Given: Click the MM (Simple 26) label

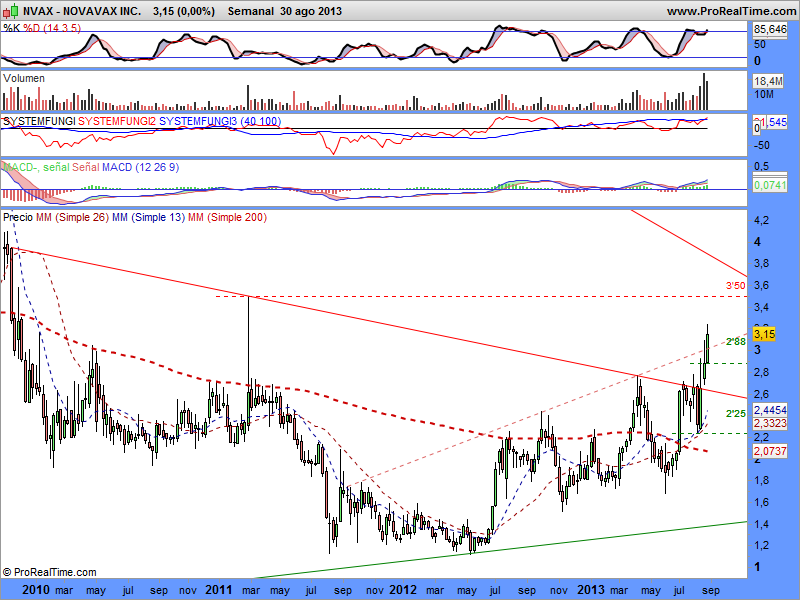Looking at the screenshot, I should tap(72, 217).
